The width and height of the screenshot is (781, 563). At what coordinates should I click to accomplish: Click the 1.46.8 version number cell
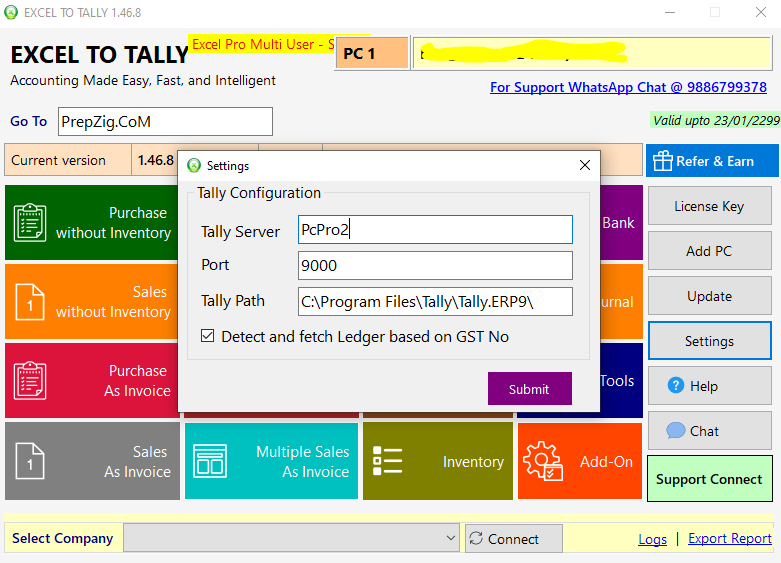point(155,160)
